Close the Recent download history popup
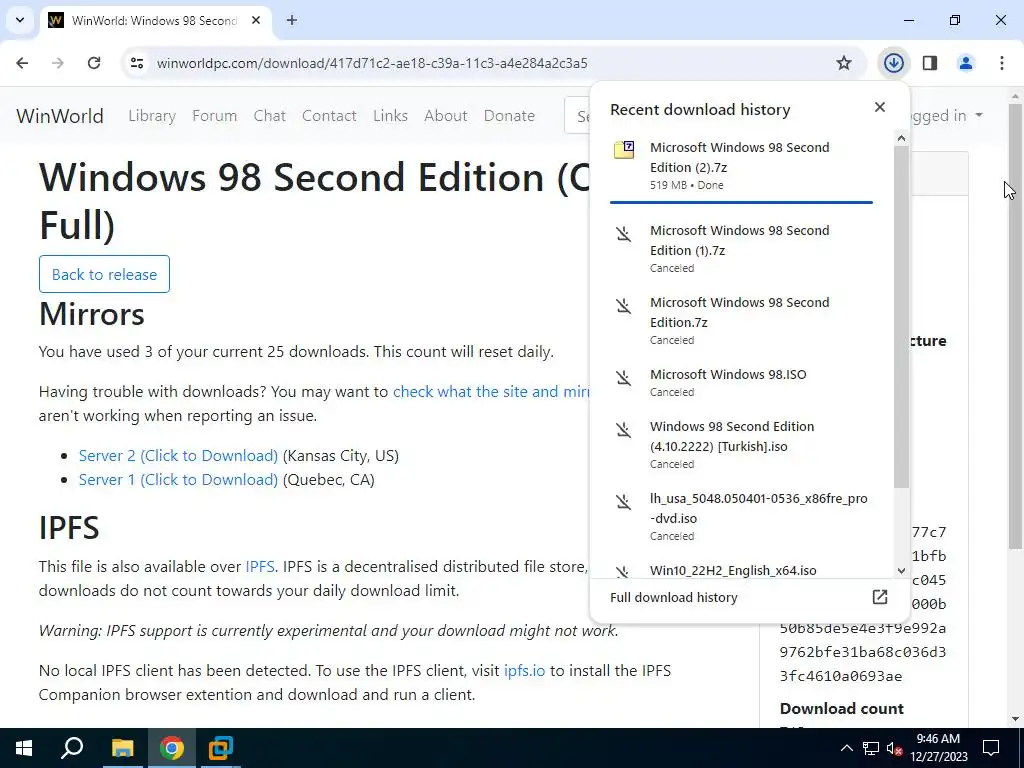The image size is (1024, 768). point(880,107)
